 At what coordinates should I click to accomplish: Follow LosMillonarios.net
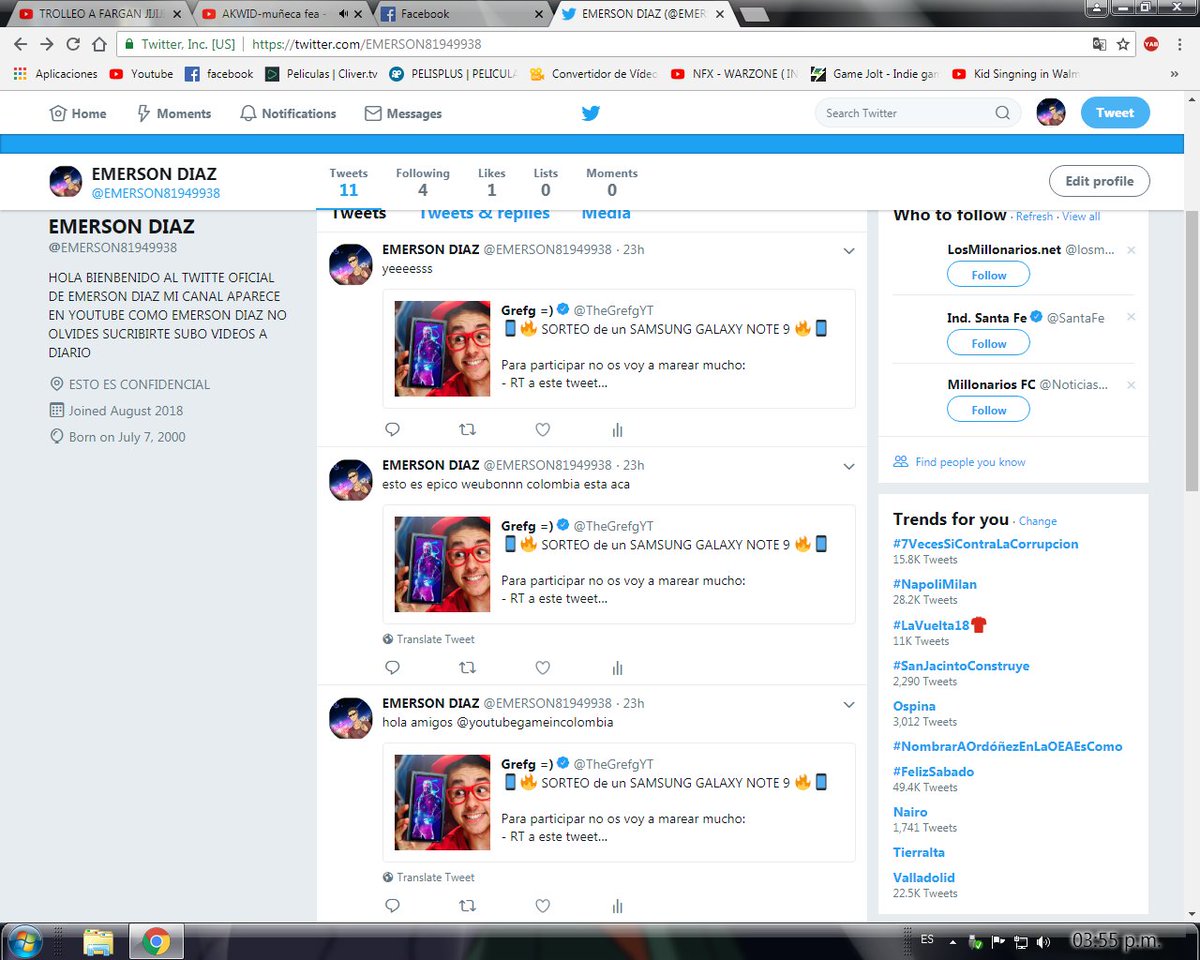(988, 275)
